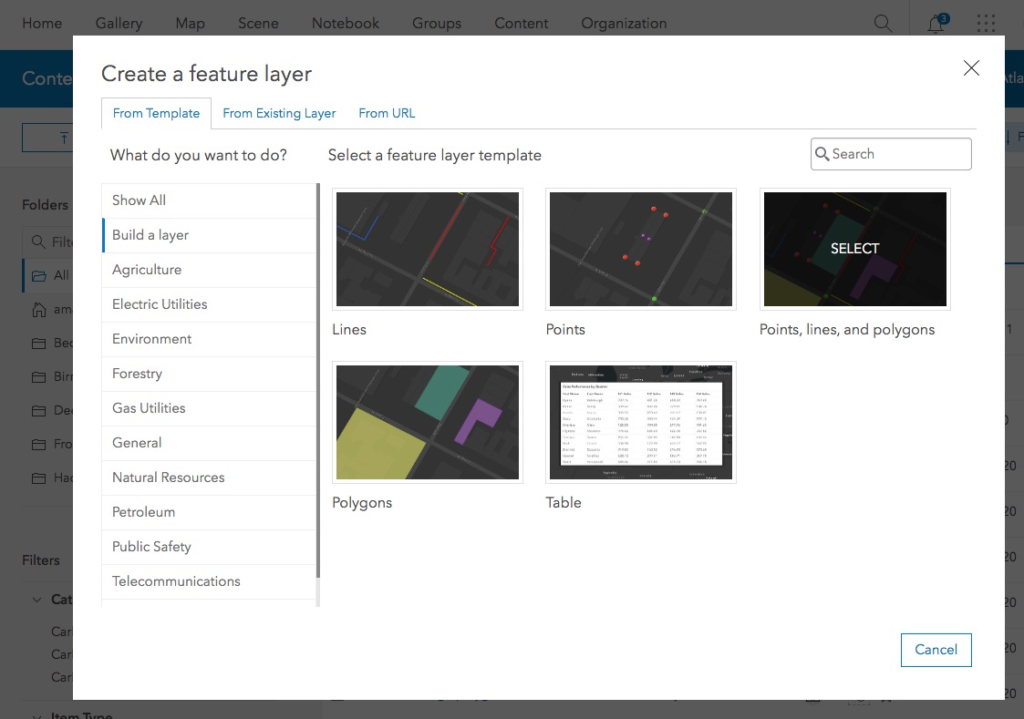Open the app launcher grid icon

coord(986,23)
